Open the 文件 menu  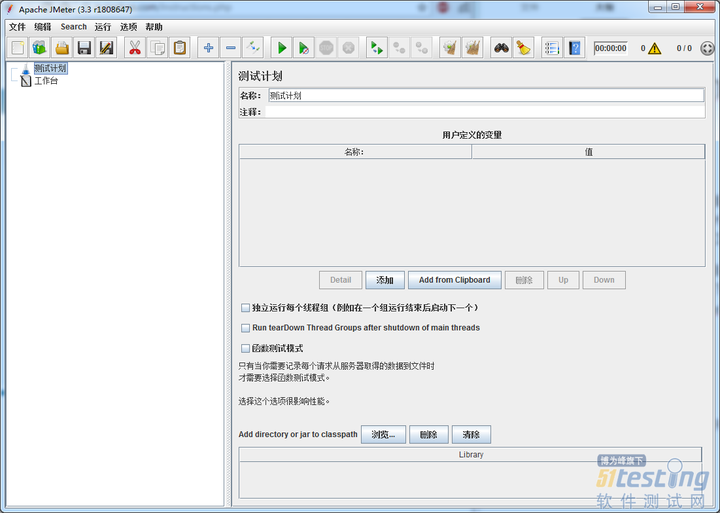pos(17,27)
